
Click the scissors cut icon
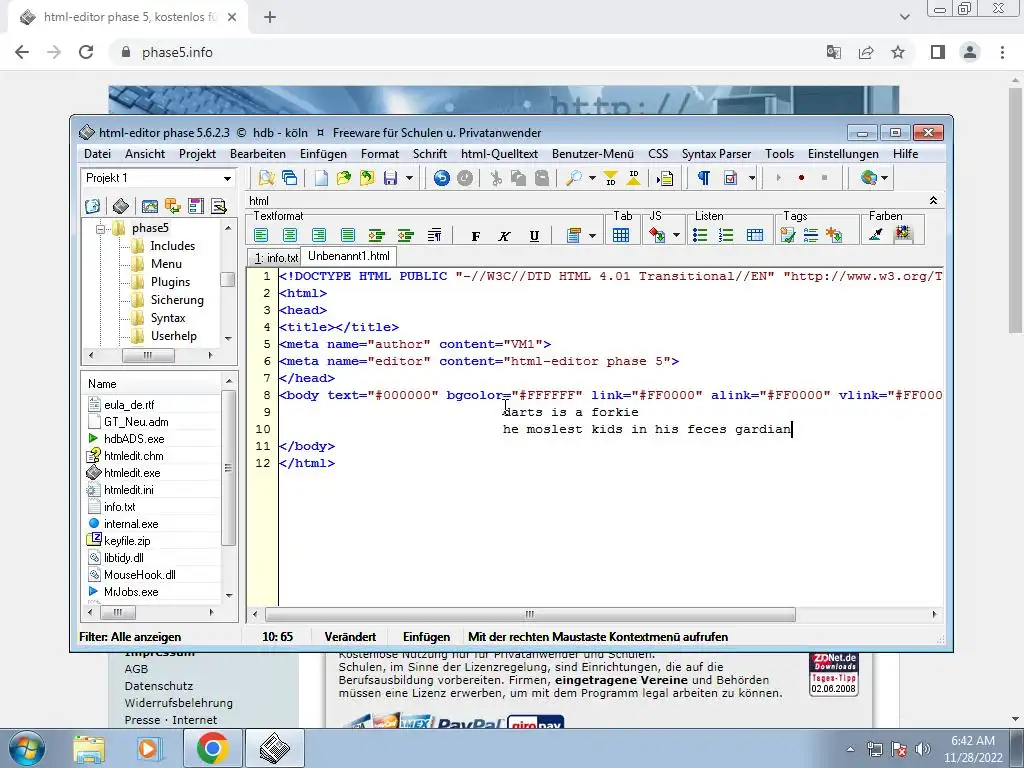point(496,178)
